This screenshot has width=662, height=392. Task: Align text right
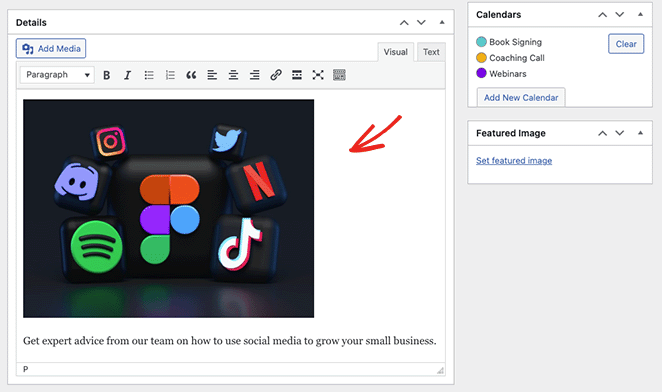[254, 75]
